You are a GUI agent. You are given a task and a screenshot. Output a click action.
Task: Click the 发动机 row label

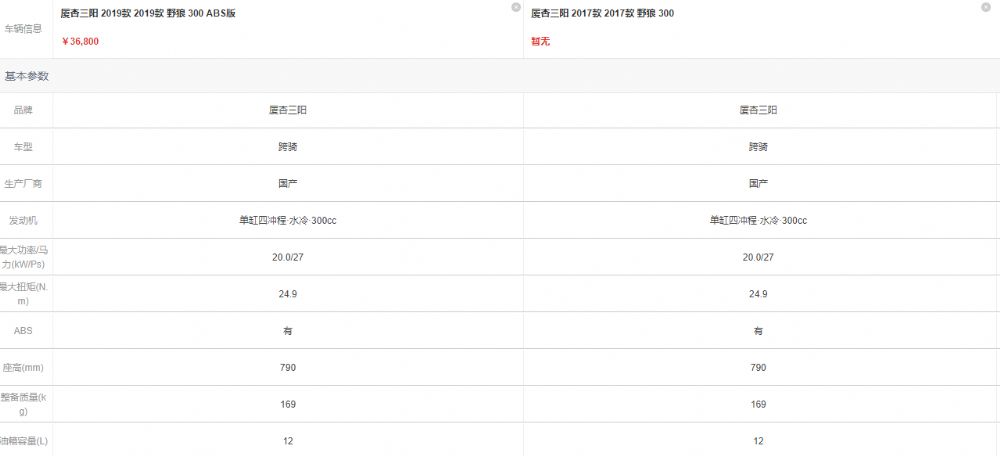[x=24, y=221]
